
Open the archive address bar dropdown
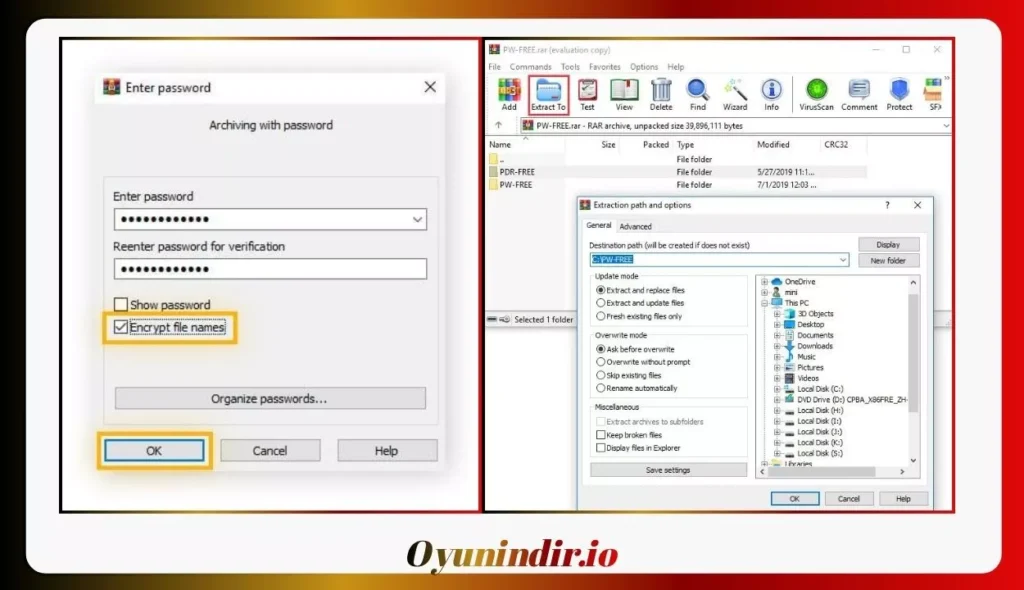click(946, 125)
